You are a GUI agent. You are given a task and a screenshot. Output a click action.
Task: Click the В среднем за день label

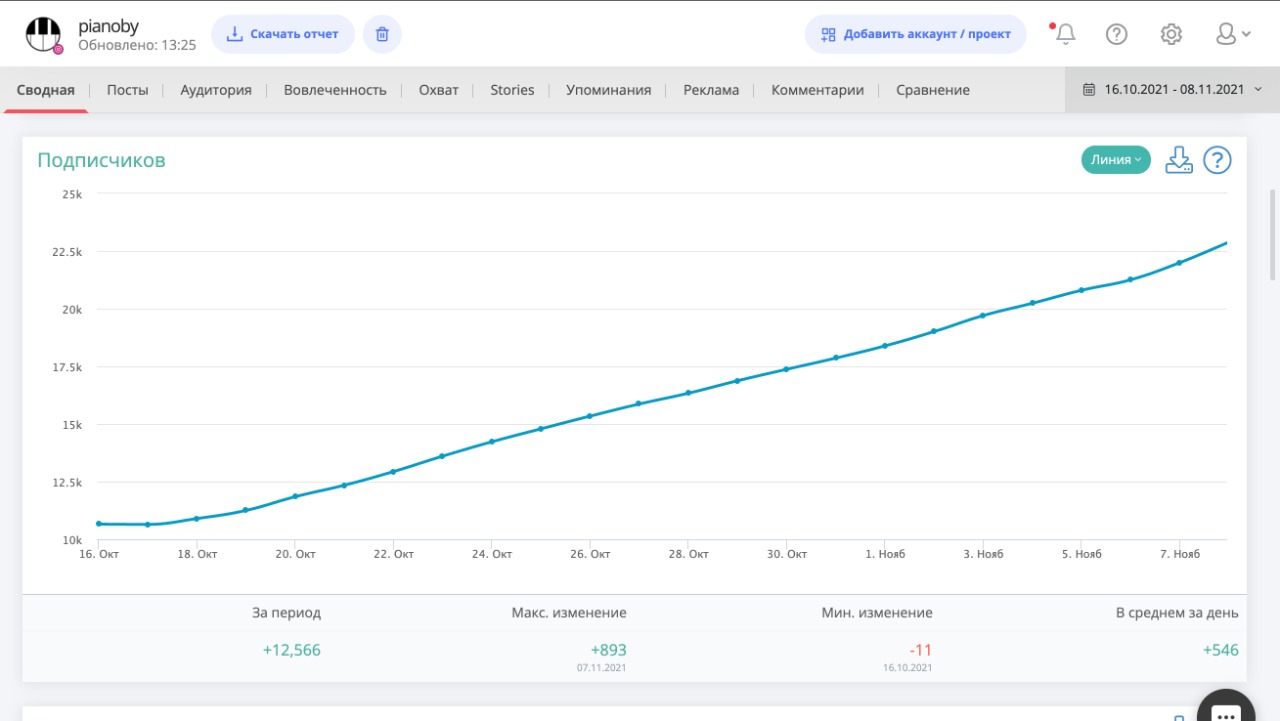[1177, 613]
